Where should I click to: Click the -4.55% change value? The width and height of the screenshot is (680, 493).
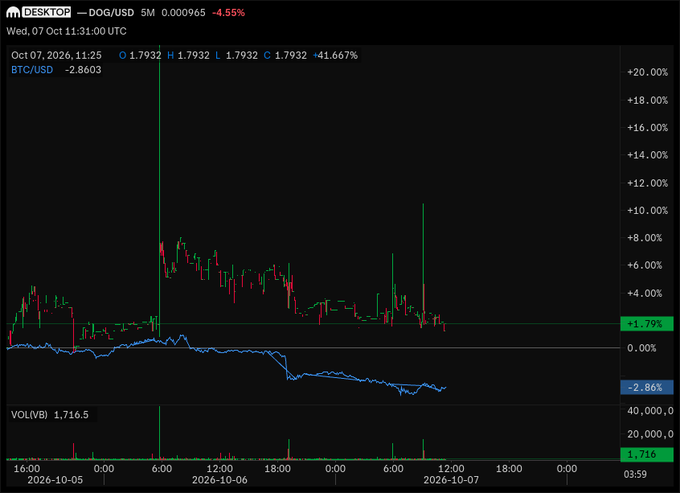tap(229, 13)
